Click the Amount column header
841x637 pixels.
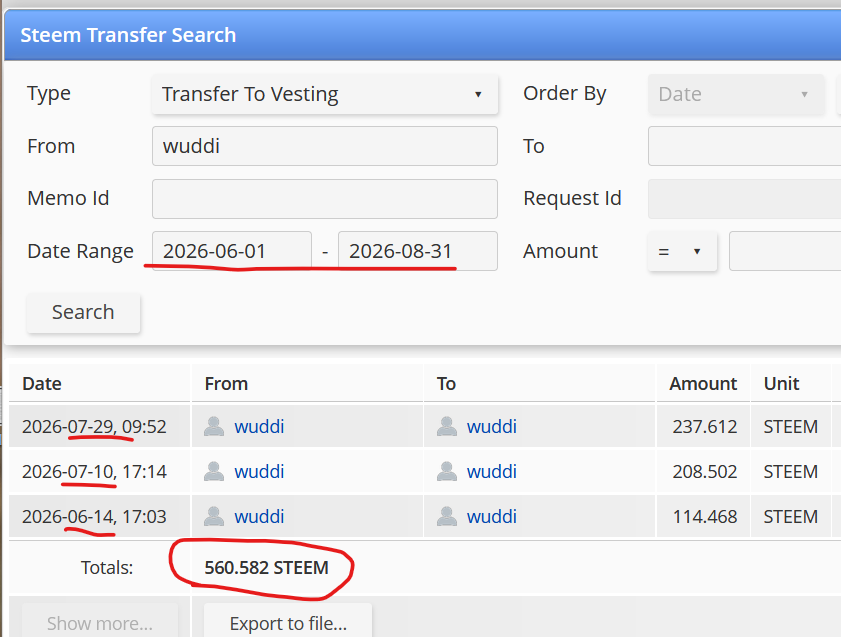(x=703, y=384)
